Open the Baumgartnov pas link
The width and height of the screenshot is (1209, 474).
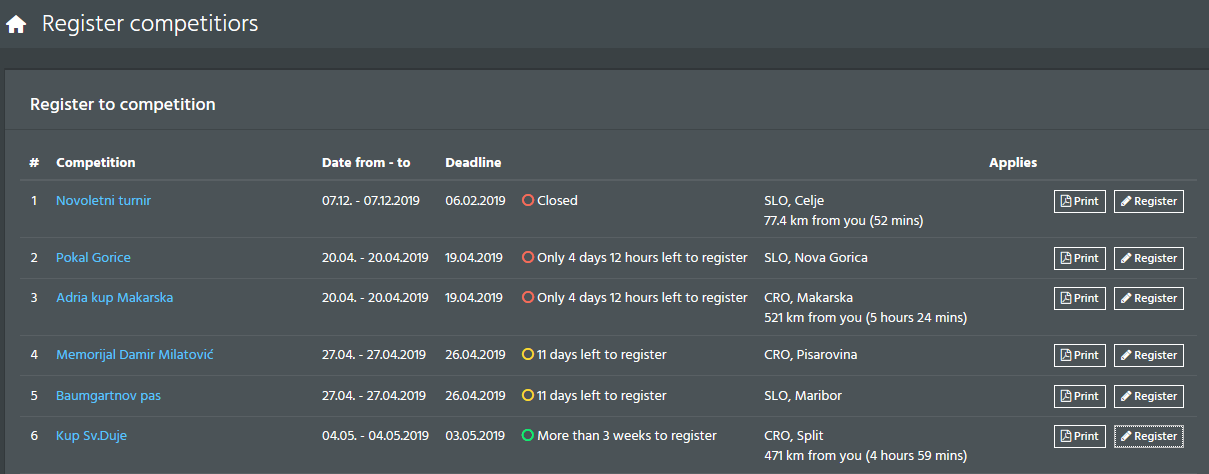click(108, 395)
